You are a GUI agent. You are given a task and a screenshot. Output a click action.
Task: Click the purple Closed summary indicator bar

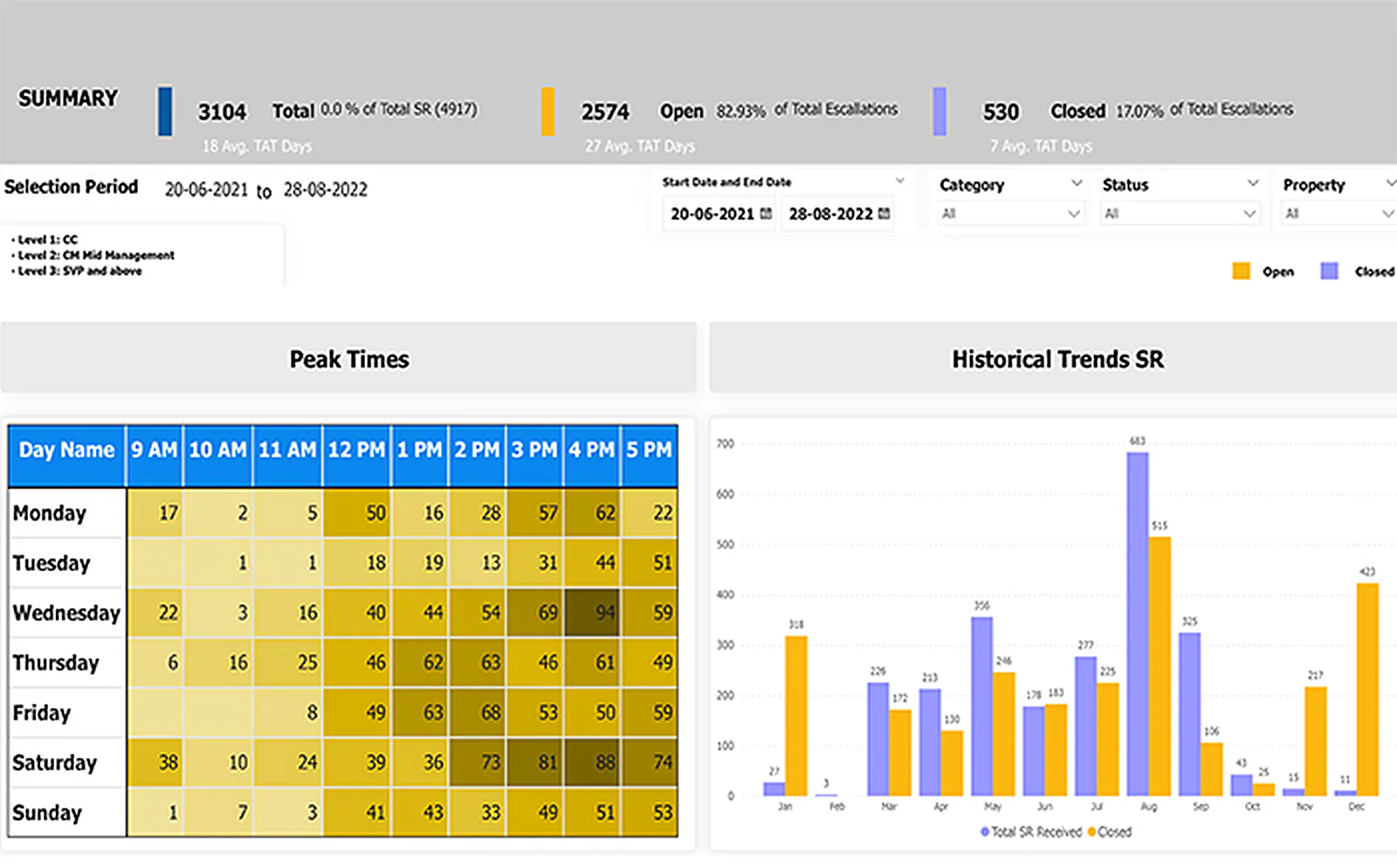click(x=939, y=111)
